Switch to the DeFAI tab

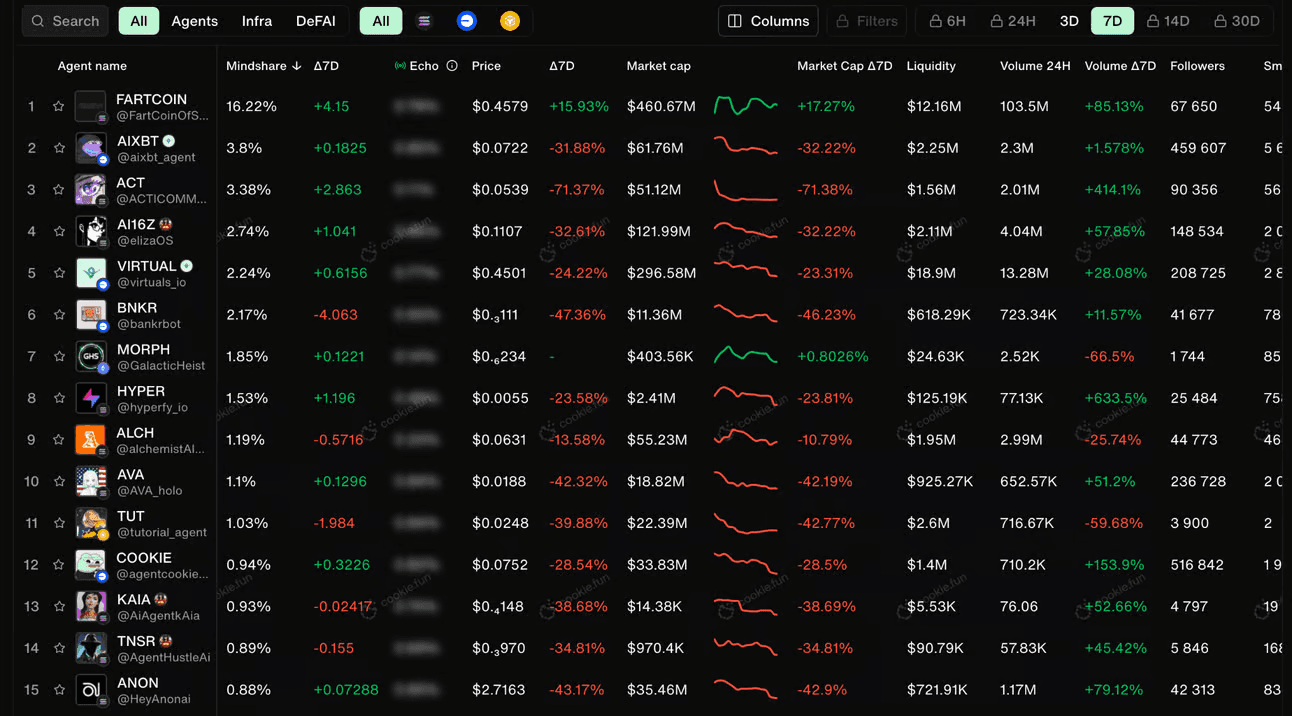pos(316,21)
